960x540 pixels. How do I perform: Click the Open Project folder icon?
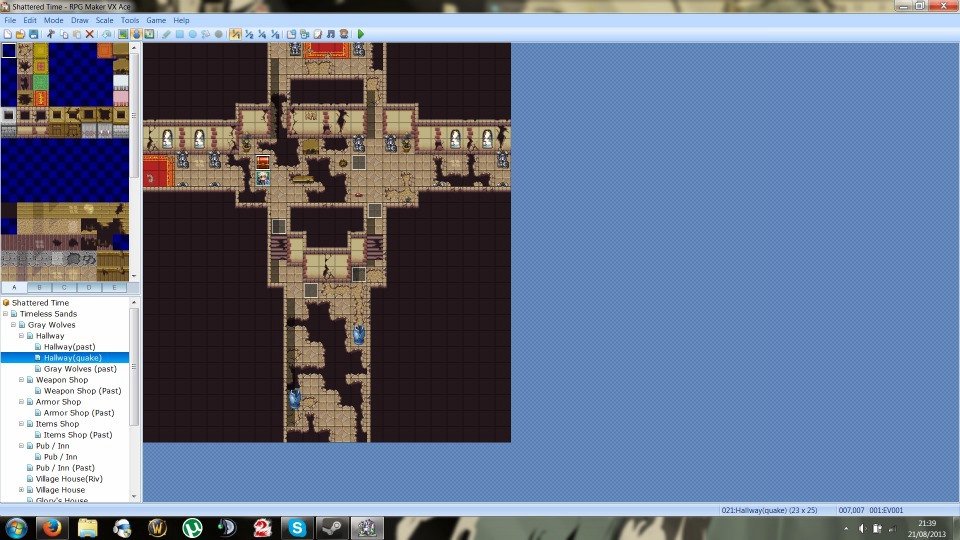point(20,34)
